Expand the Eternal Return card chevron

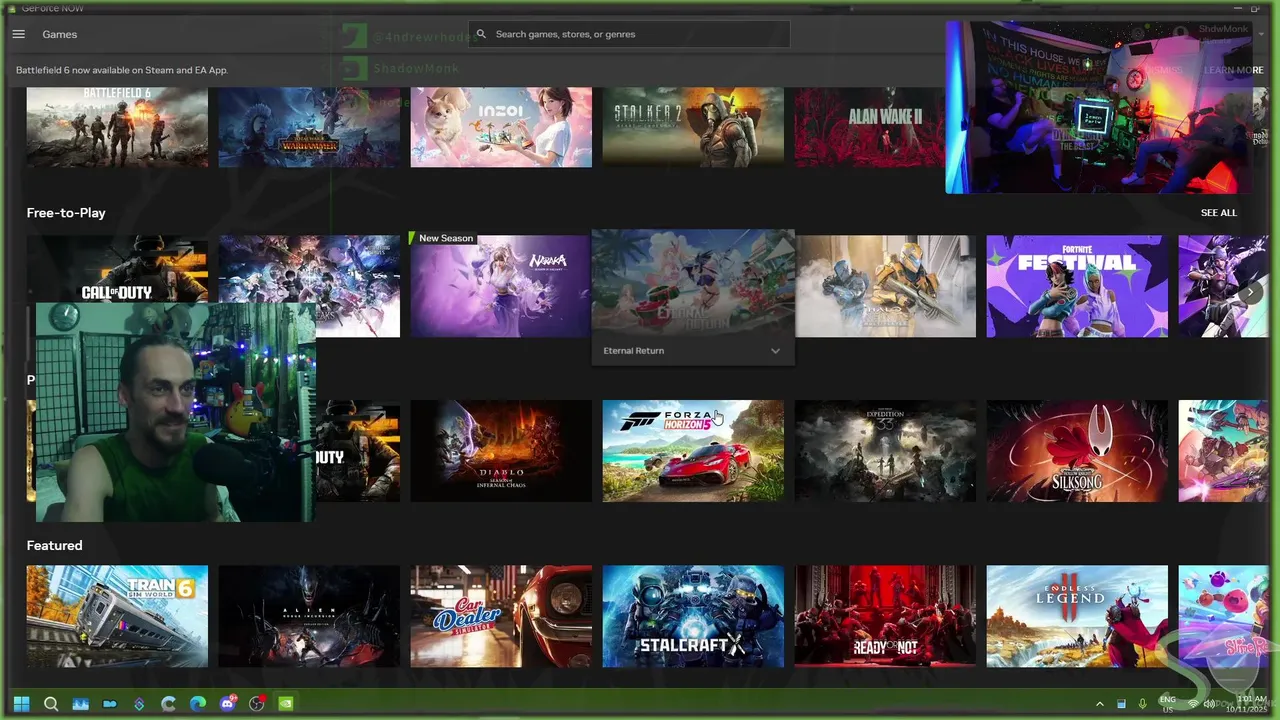point(775,351)
